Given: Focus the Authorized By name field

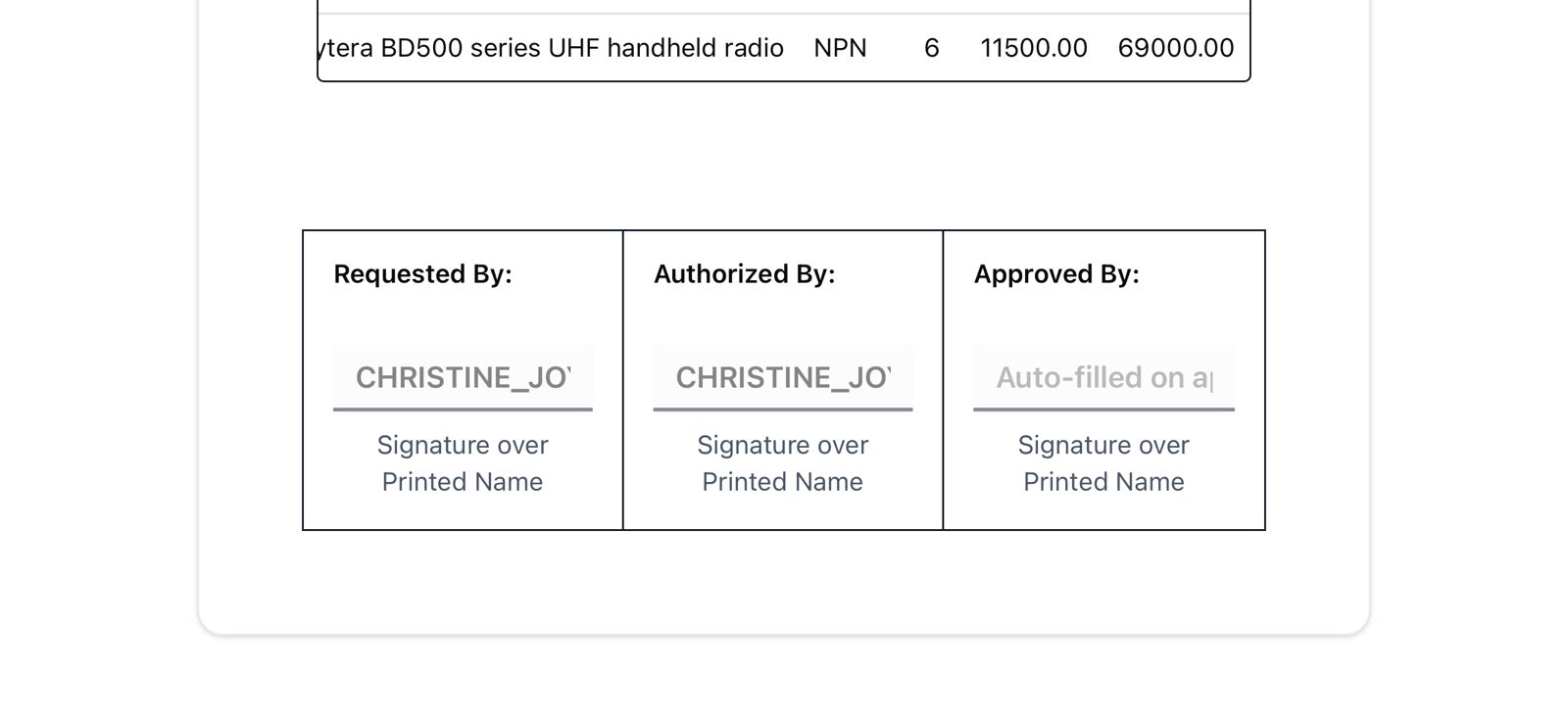Looking at the screenshot, I should pyautogui.click(x=783, y=377).
